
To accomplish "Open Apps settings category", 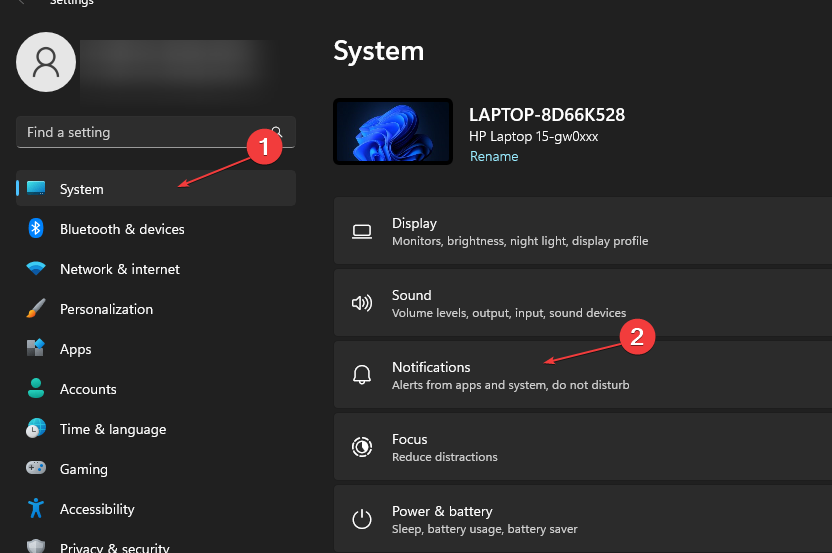I will [156, 349].
